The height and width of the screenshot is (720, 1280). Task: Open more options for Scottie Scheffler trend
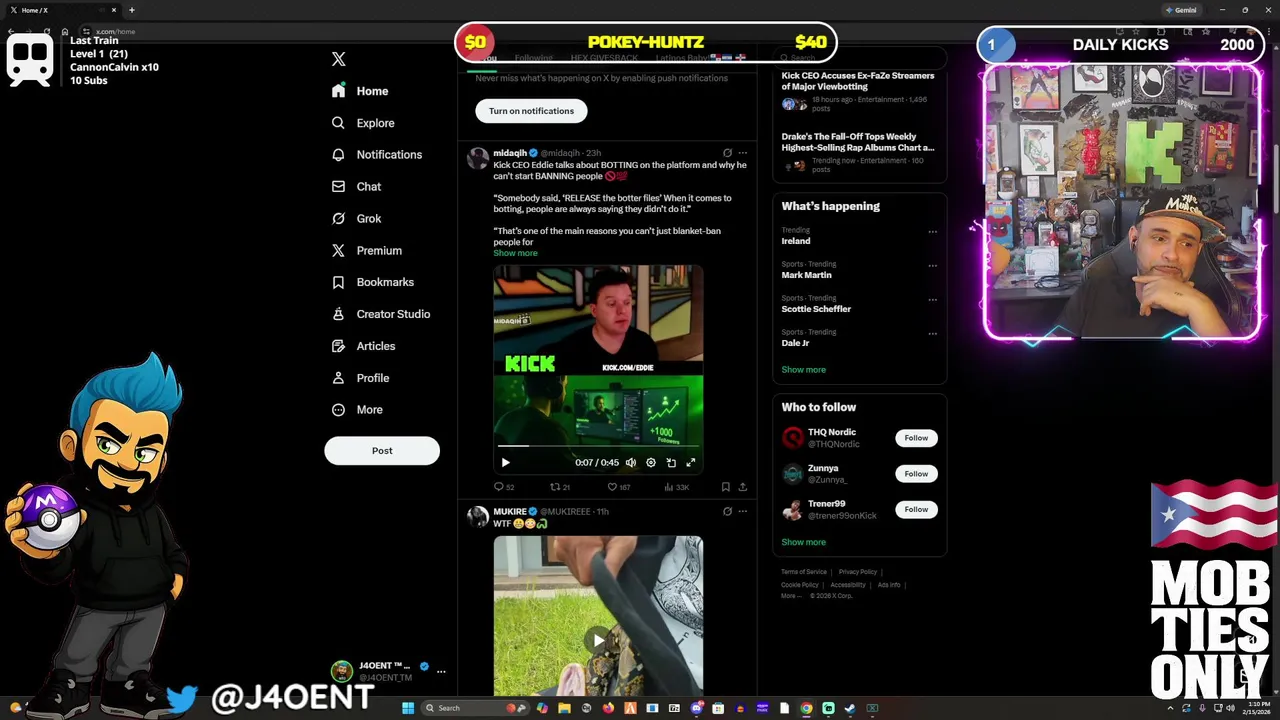click(932, 300)
